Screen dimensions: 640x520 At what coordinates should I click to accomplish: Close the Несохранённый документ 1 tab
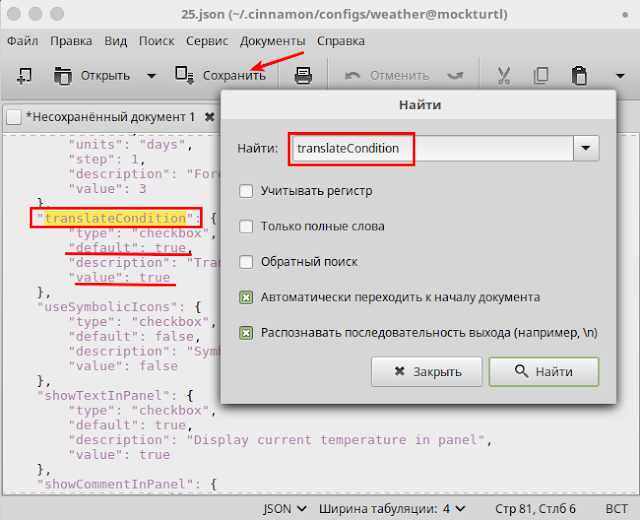[210, 117]
